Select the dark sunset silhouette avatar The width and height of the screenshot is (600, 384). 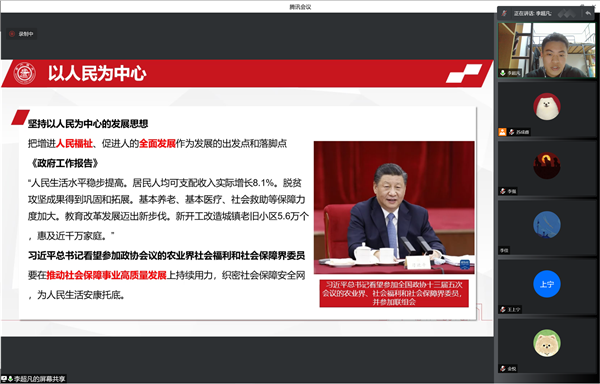(x=547, y=166)
